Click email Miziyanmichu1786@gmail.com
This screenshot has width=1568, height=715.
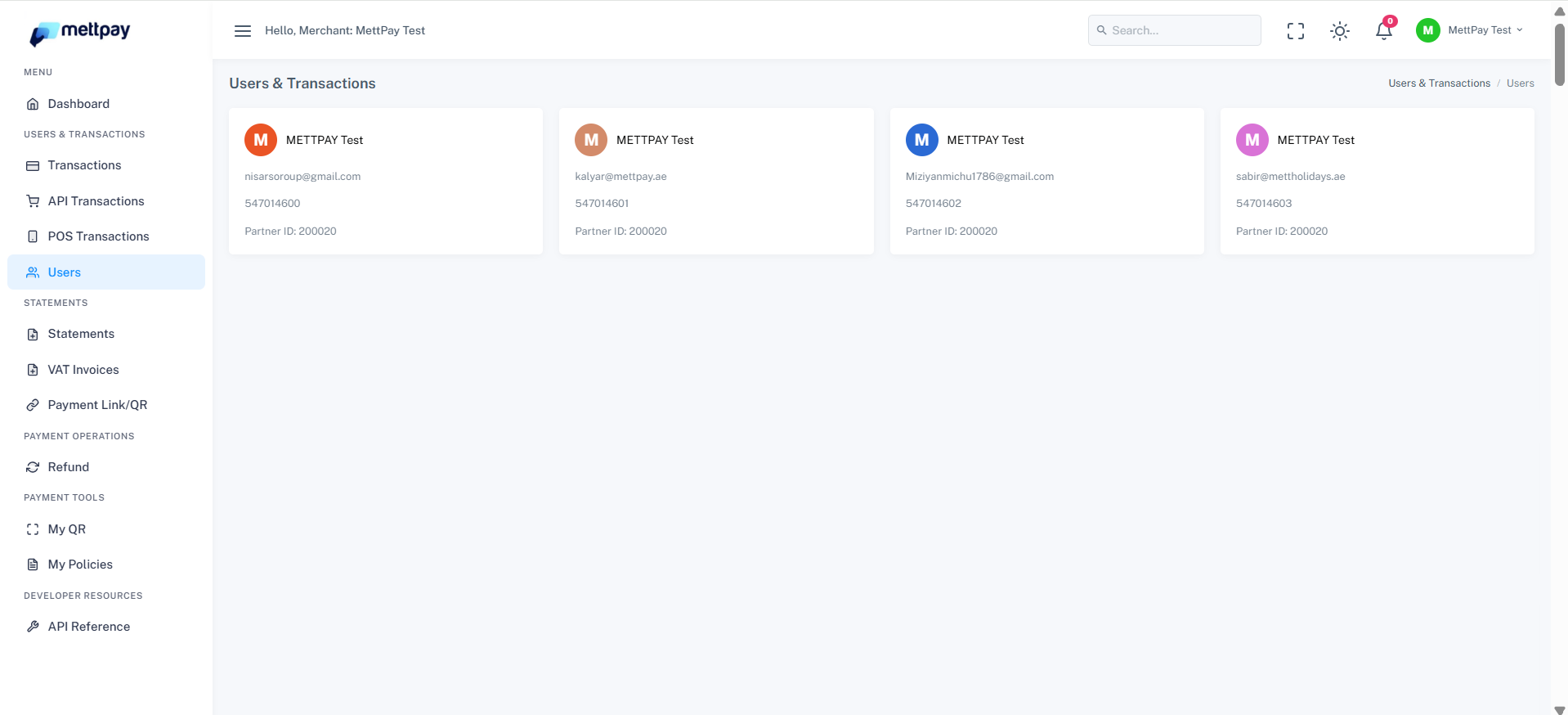click(x=979, y=177)
